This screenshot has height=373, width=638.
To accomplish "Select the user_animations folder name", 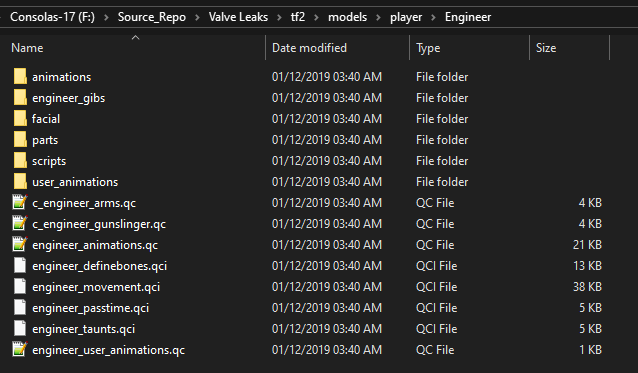I will (x=75, y=182).
